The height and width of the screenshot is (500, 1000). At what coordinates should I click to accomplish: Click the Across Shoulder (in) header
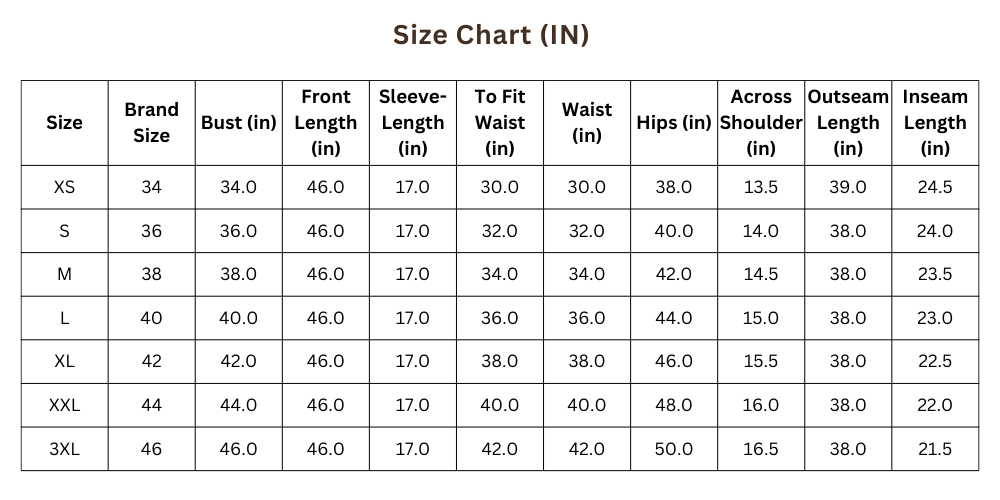(x=760, y=123)
